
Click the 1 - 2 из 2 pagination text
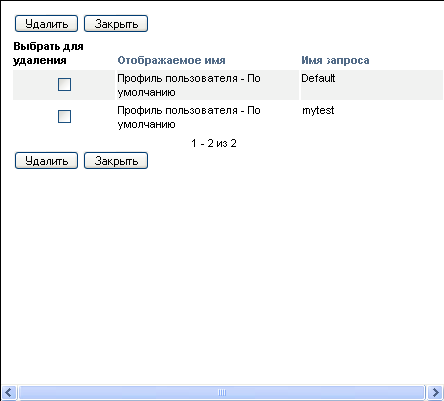coord(214,143)
